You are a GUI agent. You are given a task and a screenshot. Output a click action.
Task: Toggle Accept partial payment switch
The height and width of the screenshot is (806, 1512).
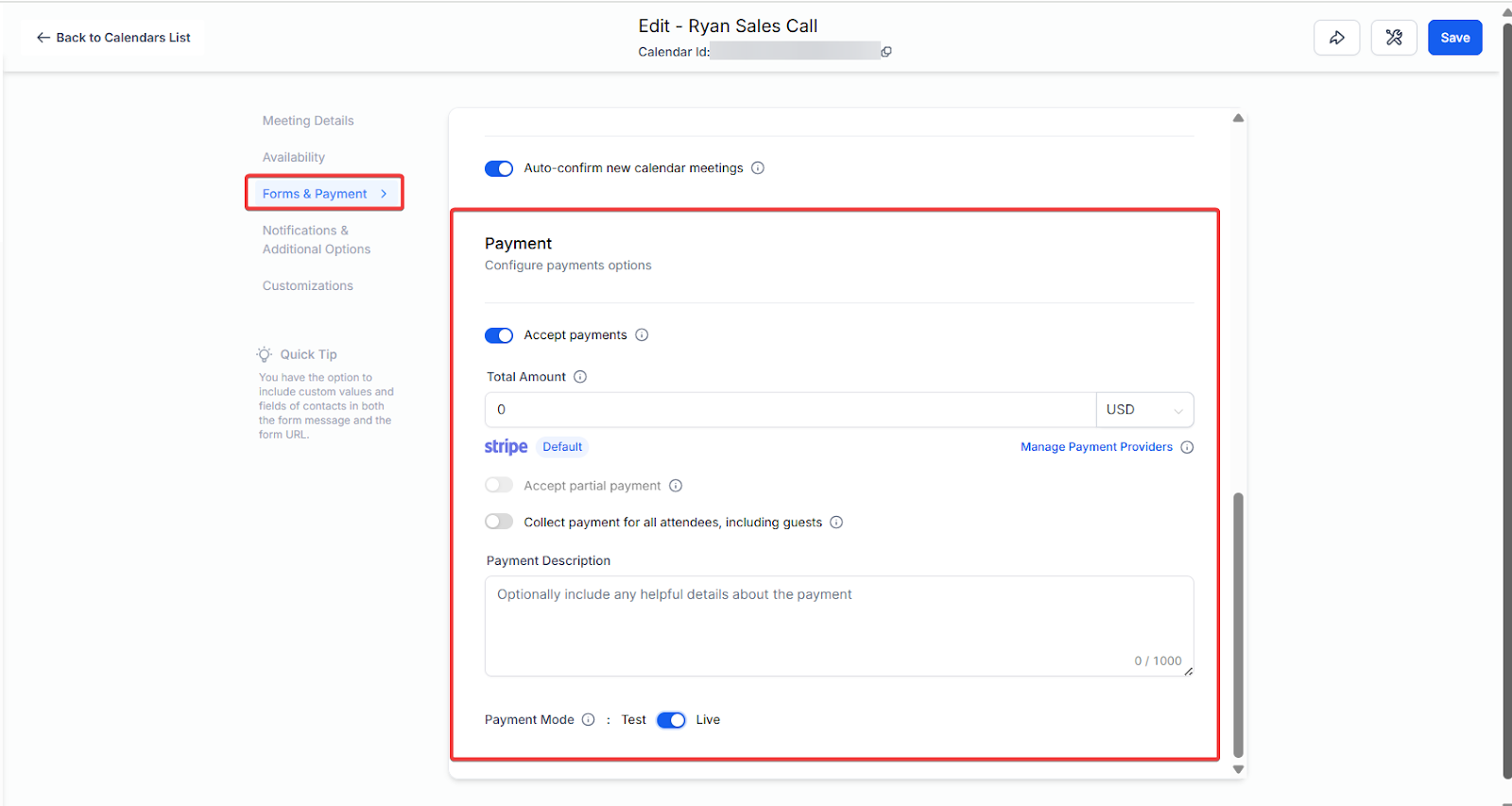click(x=499, y=485)
